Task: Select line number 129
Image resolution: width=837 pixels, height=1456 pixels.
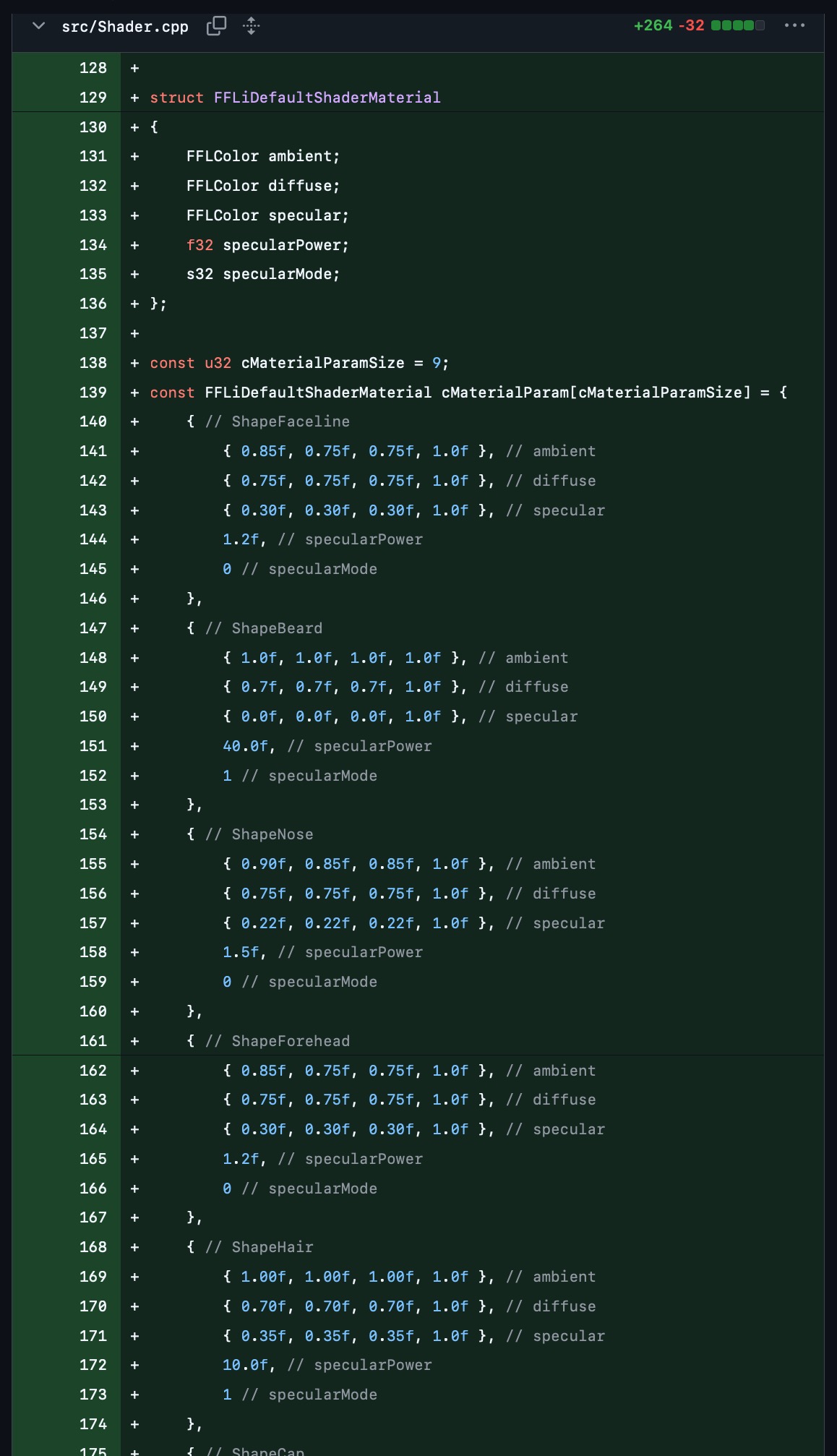Action: coord(93,98)
